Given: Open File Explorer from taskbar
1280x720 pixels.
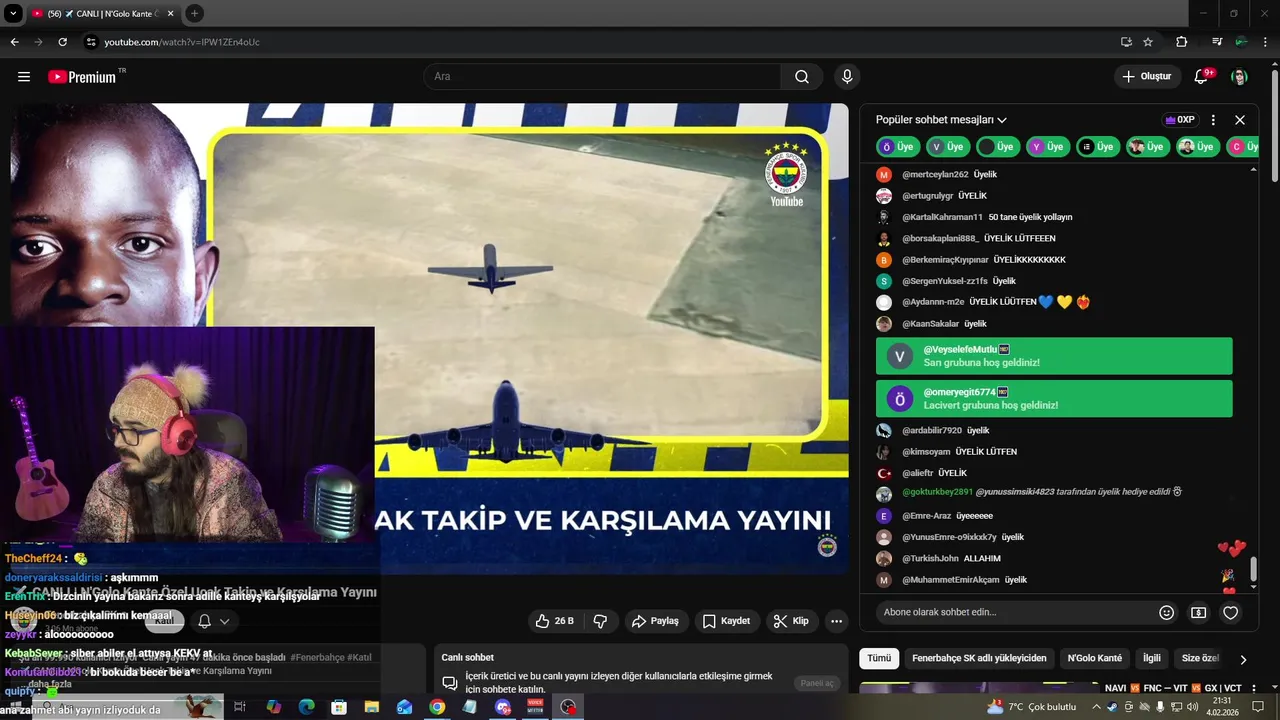Looking at the screenshot, I should pos(371,707).
